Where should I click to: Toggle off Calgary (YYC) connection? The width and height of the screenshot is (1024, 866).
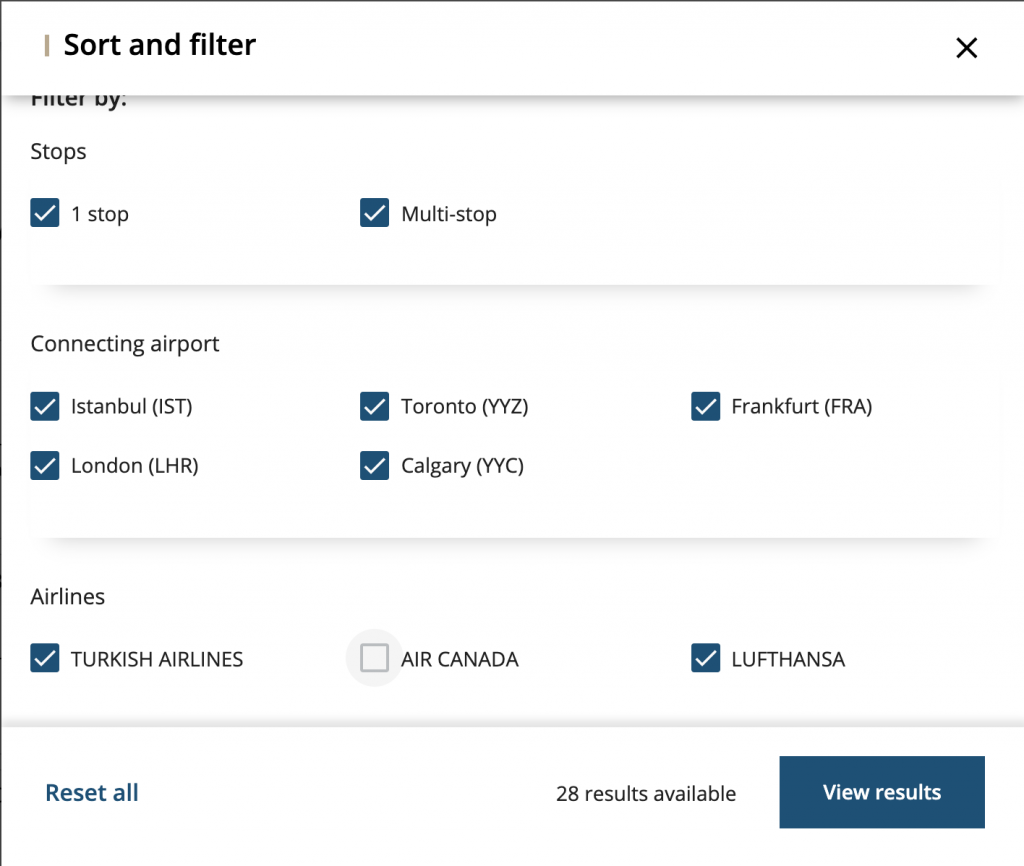tap(374, 465)
